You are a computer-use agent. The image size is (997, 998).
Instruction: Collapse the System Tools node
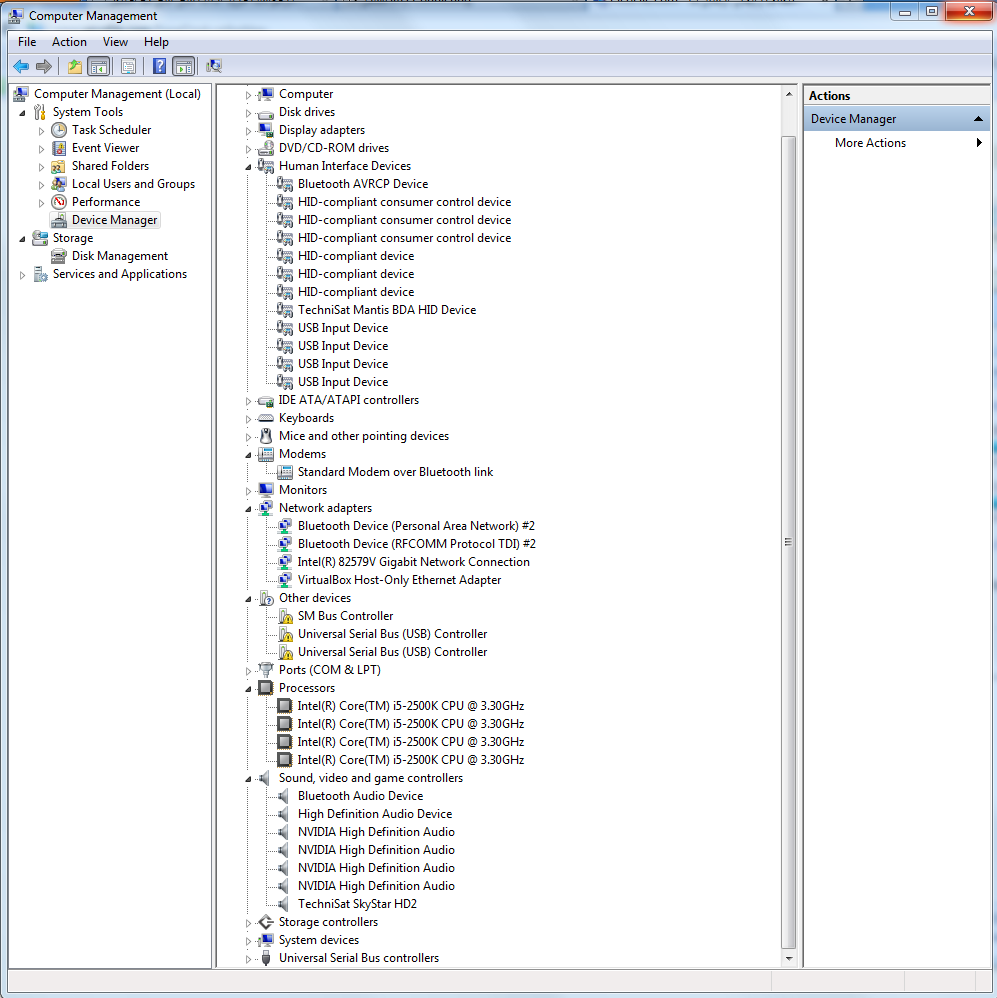point(22,113)
